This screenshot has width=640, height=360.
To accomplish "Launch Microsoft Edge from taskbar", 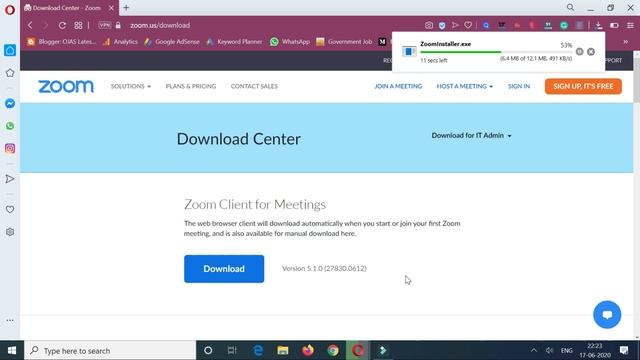I will pos(258,350).
